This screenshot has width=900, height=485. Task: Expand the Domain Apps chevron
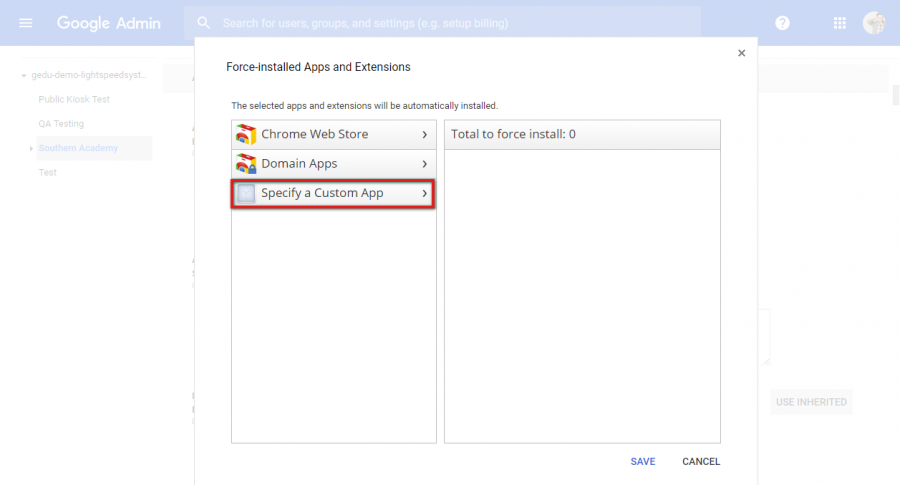click(425, 164)
